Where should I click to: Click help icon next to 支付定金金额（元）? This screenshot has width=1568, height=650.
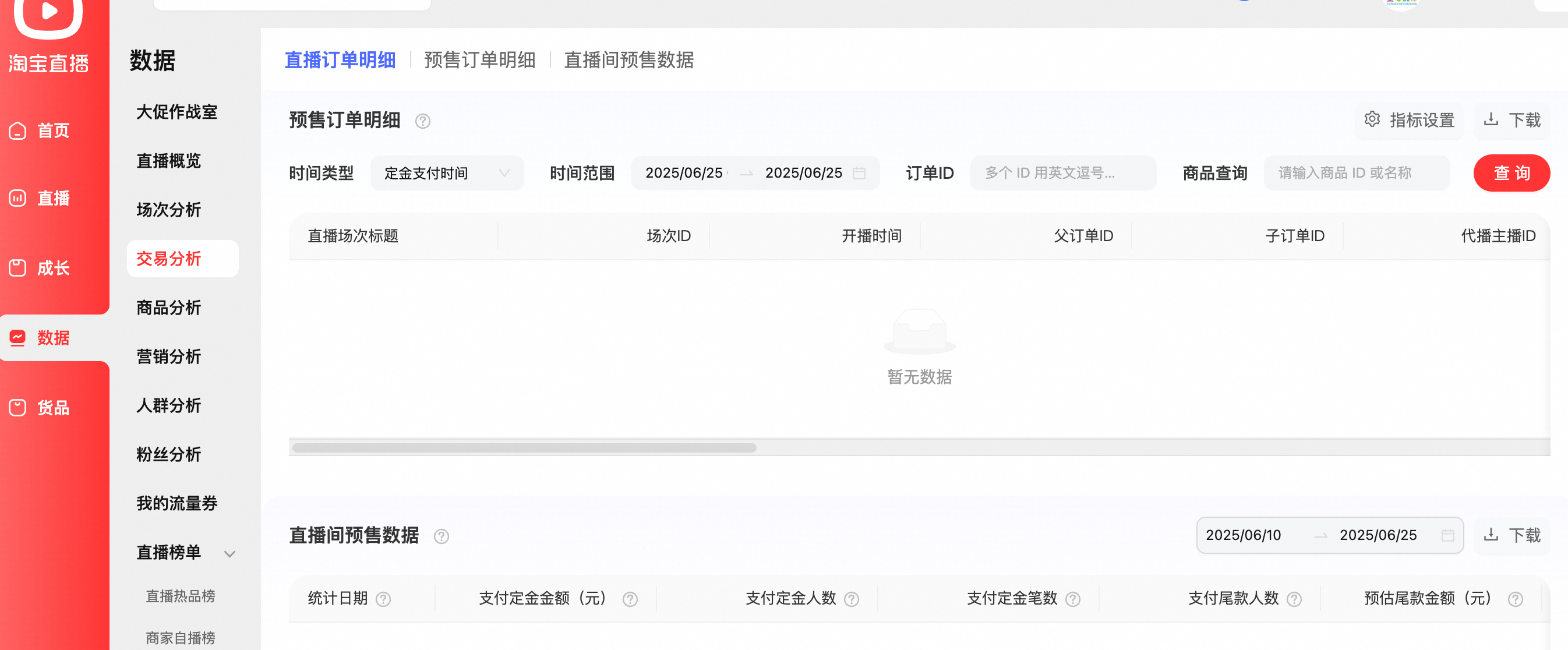click(630, 599)
